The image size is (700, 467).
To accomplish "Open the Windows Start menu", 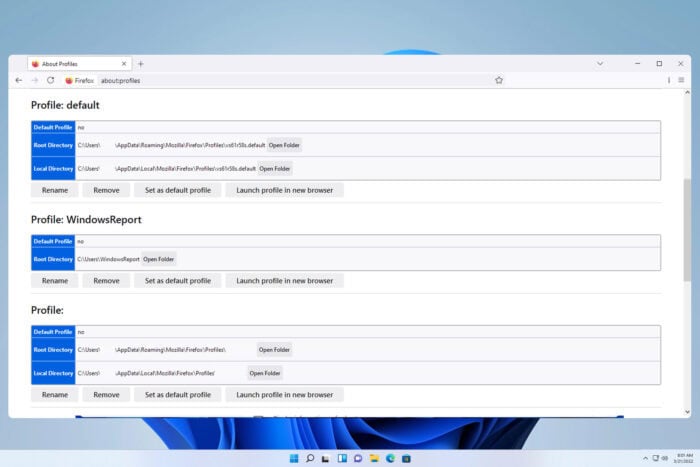I will (x=294, y=459).
